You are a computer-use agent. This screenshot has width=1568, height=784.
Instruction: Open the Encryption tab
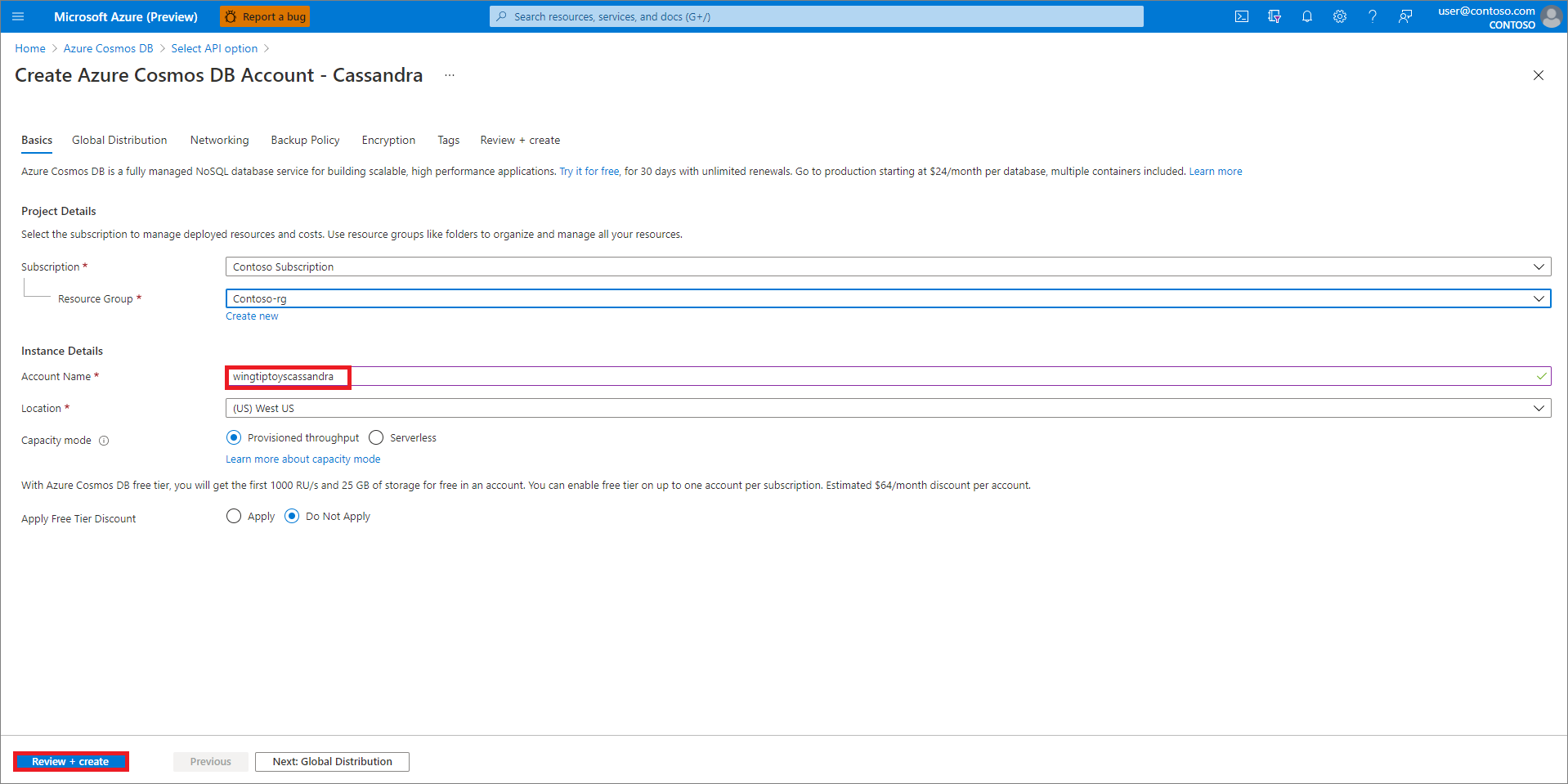[388, 140]
